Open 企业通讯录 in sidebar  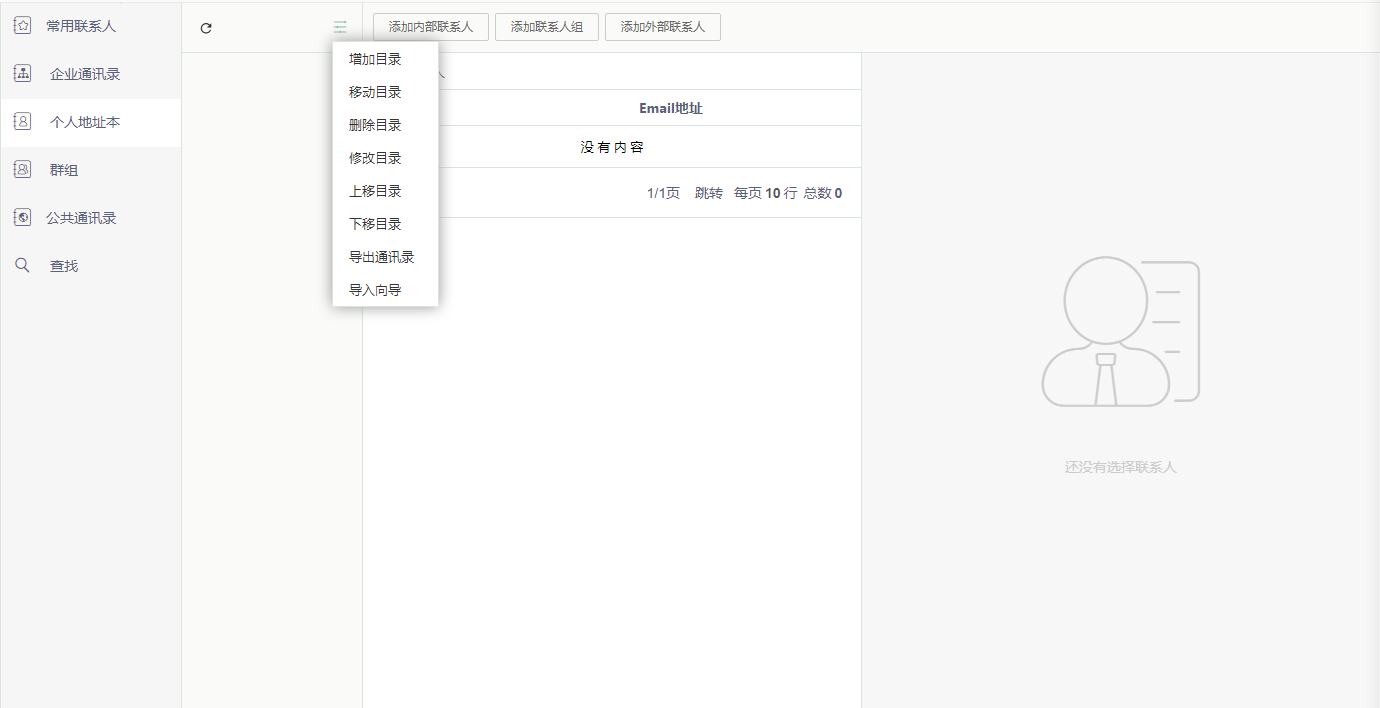tap(90, 74)
